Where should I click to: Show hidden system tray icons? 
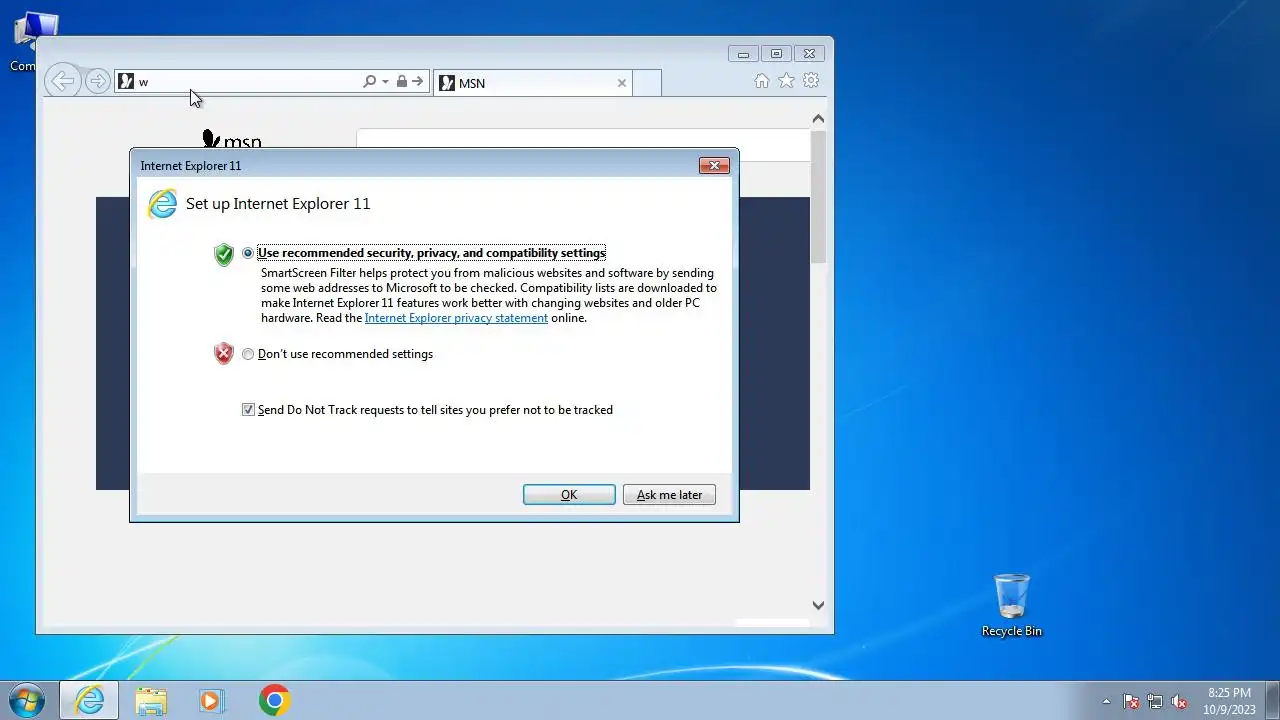click(1106, 701)
